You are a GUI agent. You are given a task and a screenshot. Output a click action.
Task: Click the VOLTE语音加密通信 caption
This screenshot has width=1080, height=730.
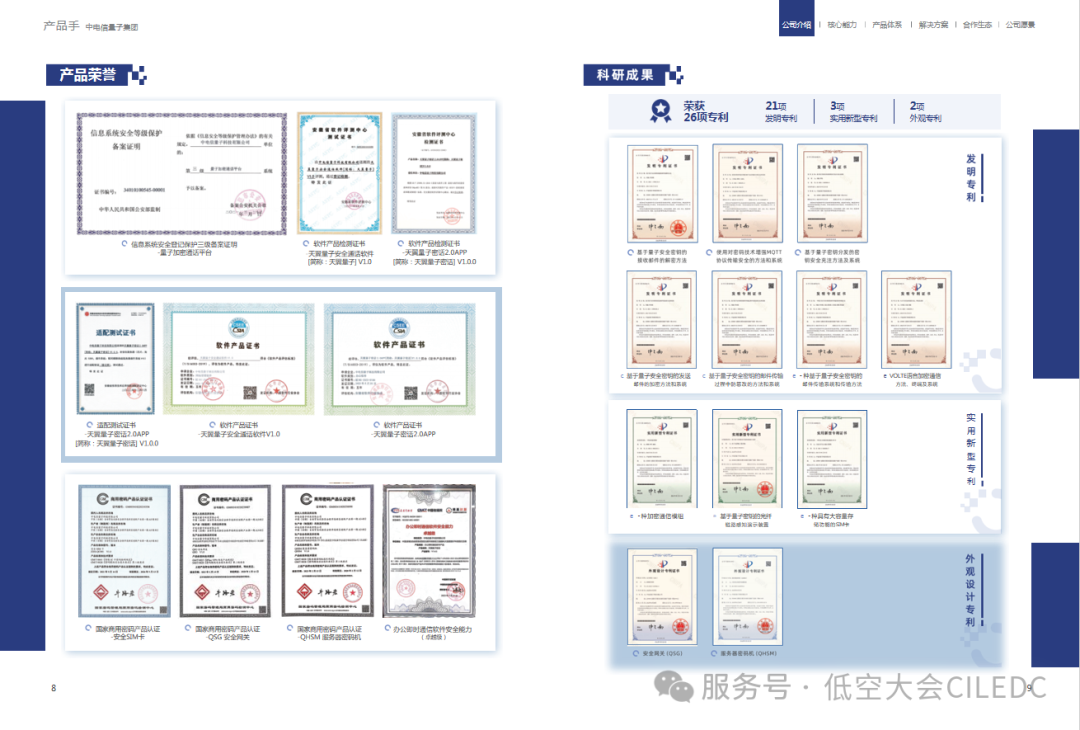[913, 380]
